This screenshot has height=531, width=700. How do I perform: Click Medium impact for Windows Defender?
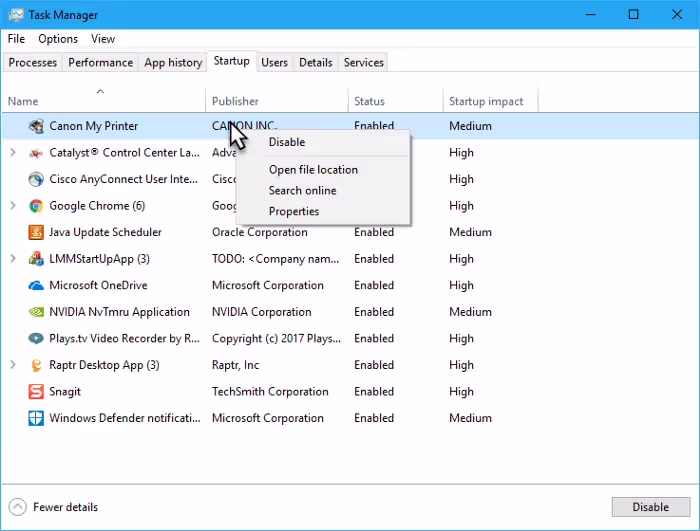[x=470, y=418]
